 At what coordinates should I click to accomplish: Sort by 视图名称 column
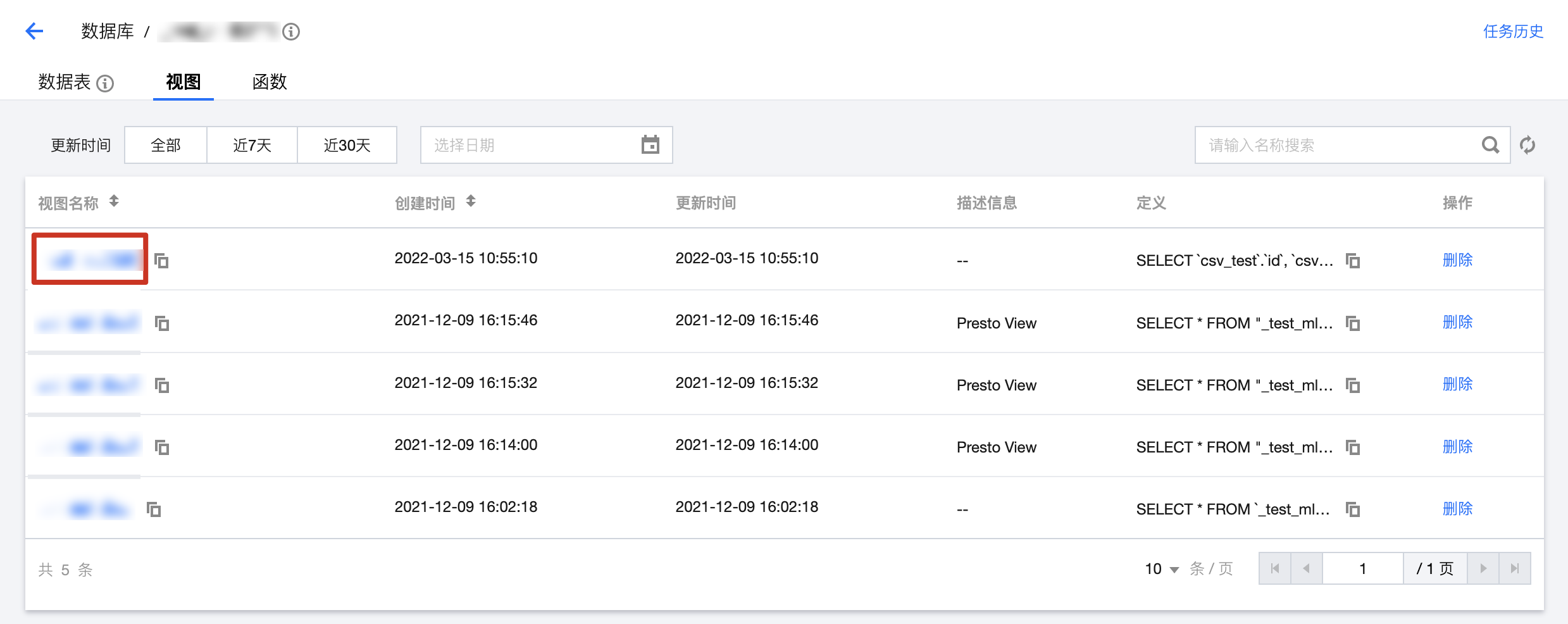[114, 201]
